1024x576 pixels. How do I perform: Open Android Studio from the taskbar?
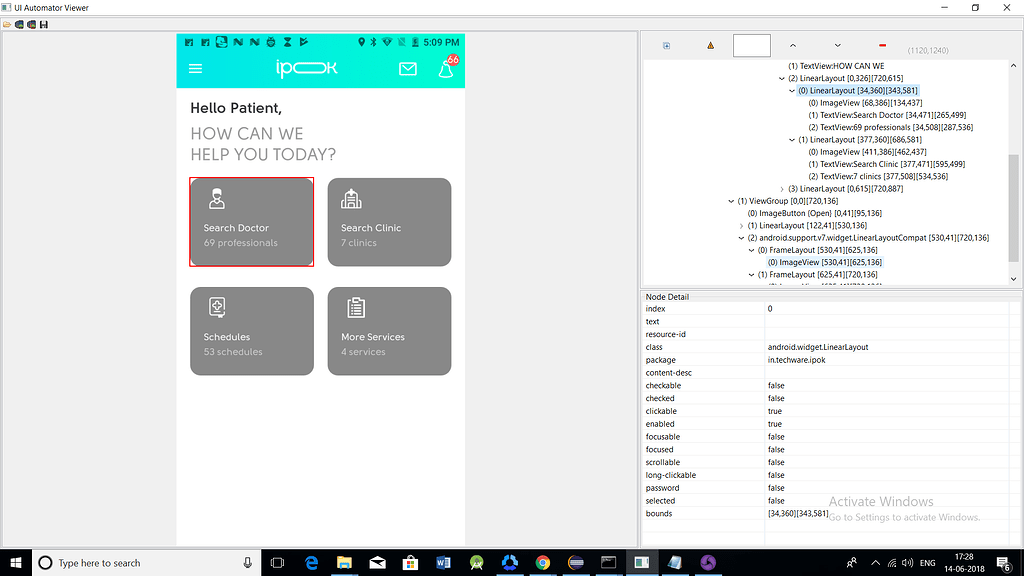[477, 563]
